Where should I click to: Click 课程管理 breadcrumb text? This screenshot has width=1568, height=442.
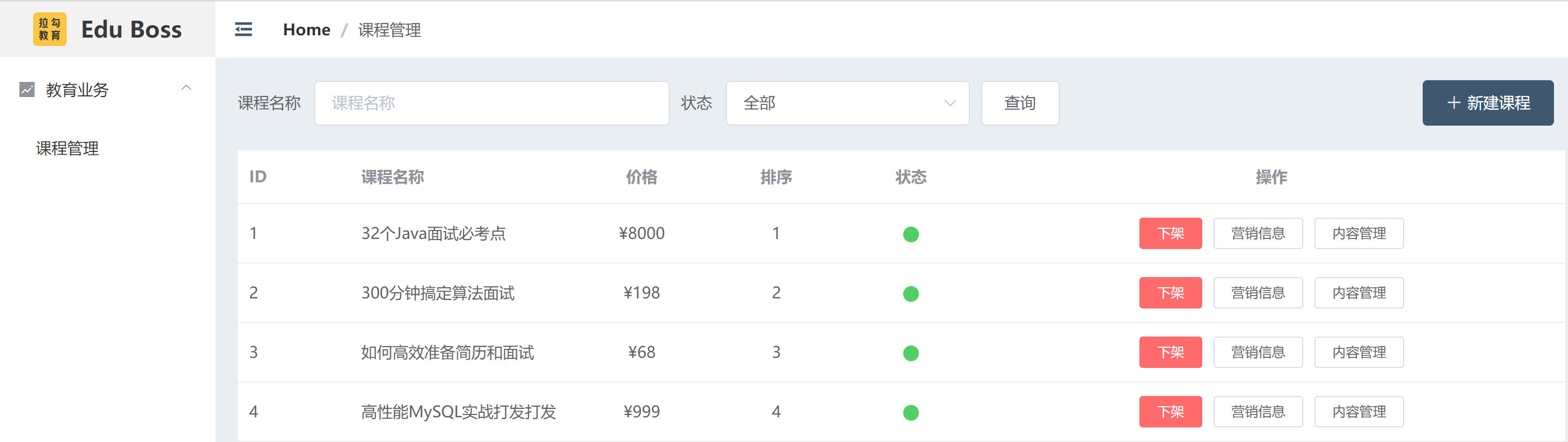click(x=389, y=30)
